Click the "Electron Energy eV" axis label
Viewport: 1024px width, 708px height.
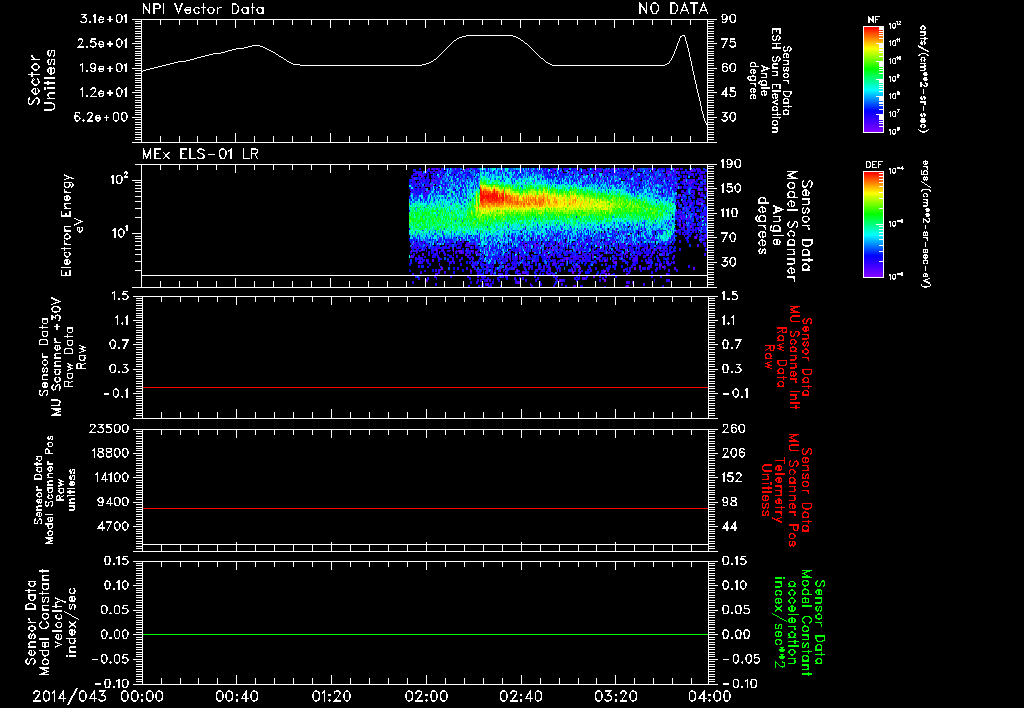(x=73, y=225)
